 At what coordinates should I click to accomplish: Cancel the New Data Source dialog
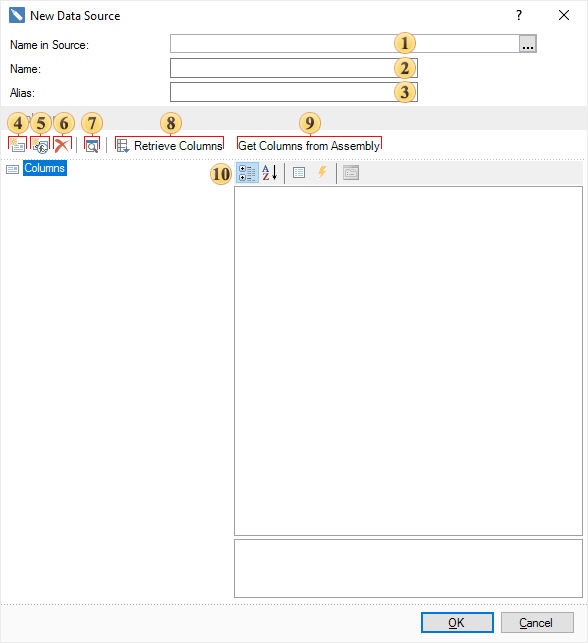coord(537,622)
